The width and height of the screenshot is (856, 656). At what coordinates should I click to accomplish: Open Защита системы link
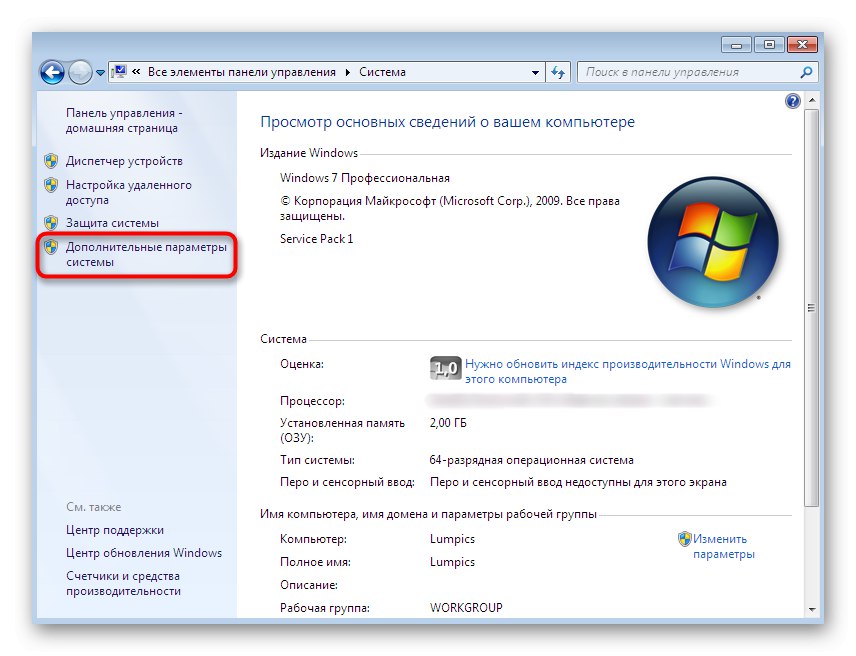coord(112,223)
